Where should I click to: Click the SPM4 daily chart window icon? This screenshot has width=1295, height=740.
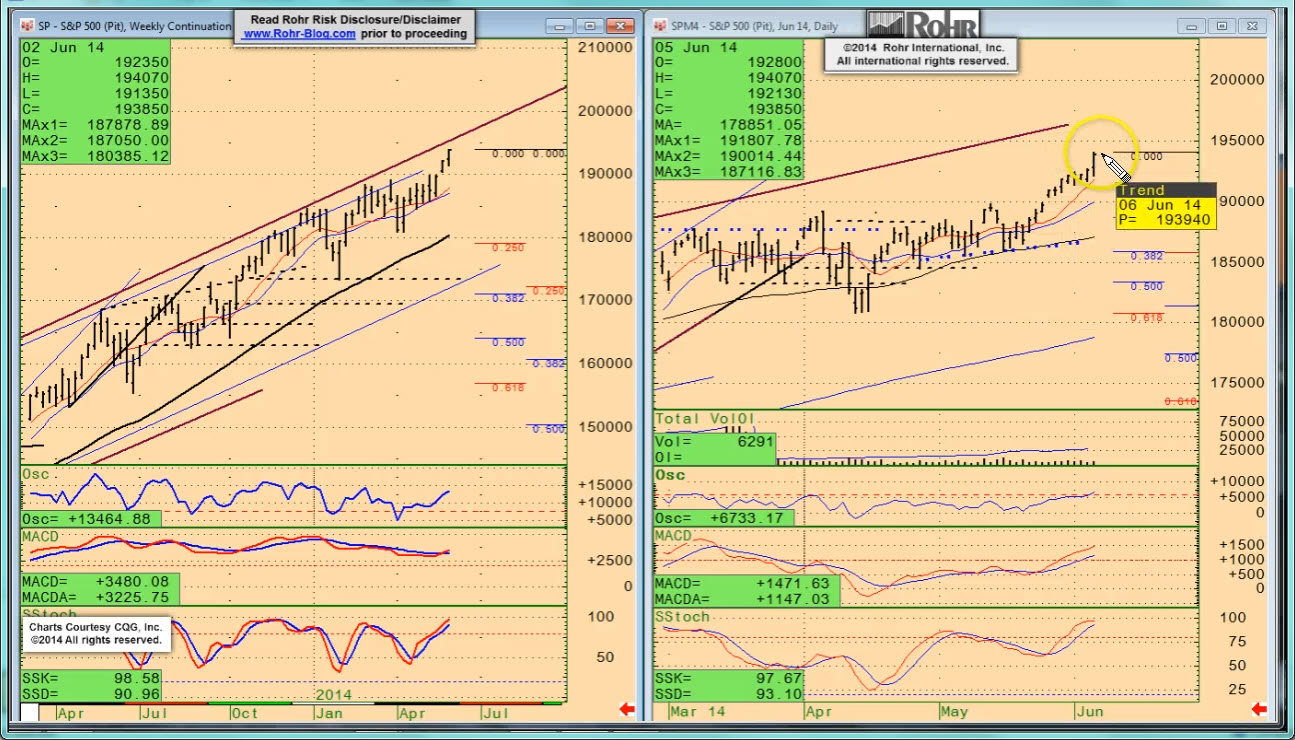[662, 26]
